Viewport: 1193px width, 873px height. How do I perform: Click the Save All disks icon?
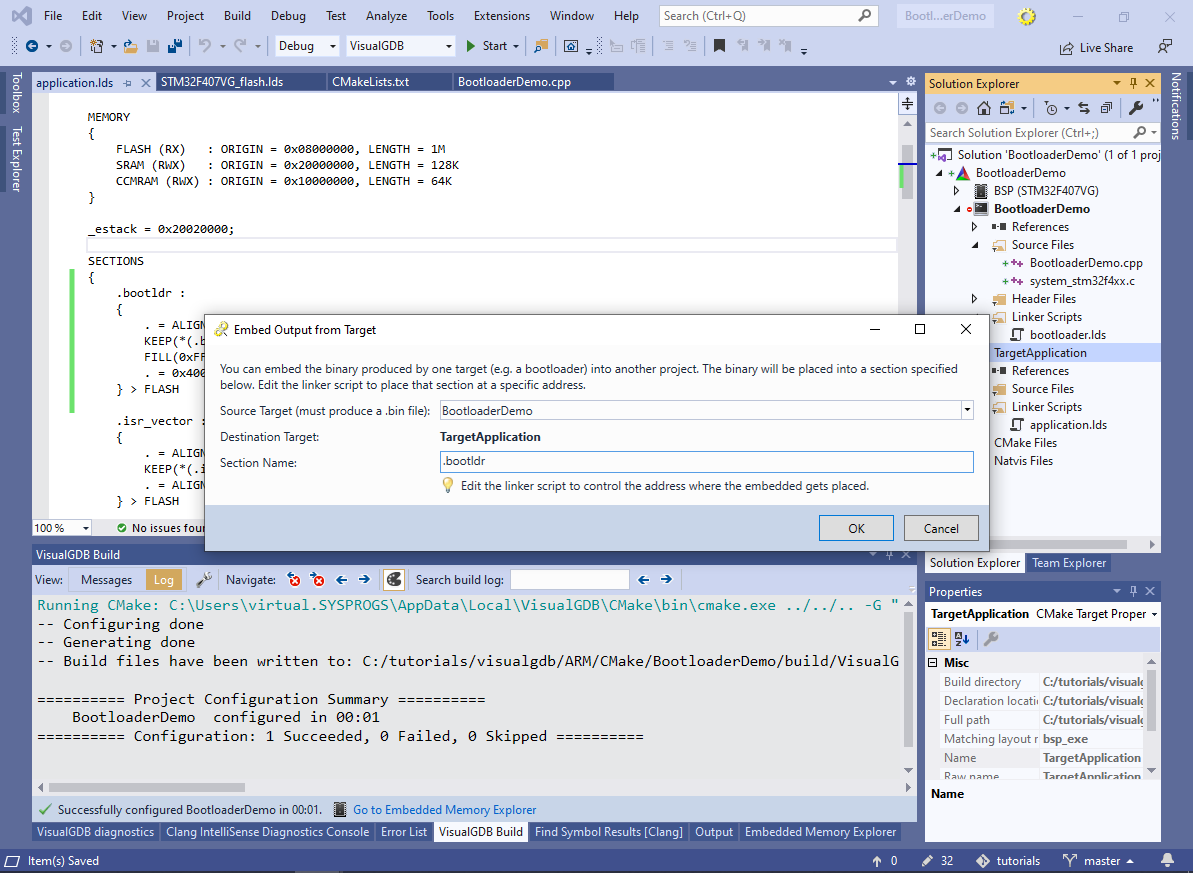[x=175, y=46]
